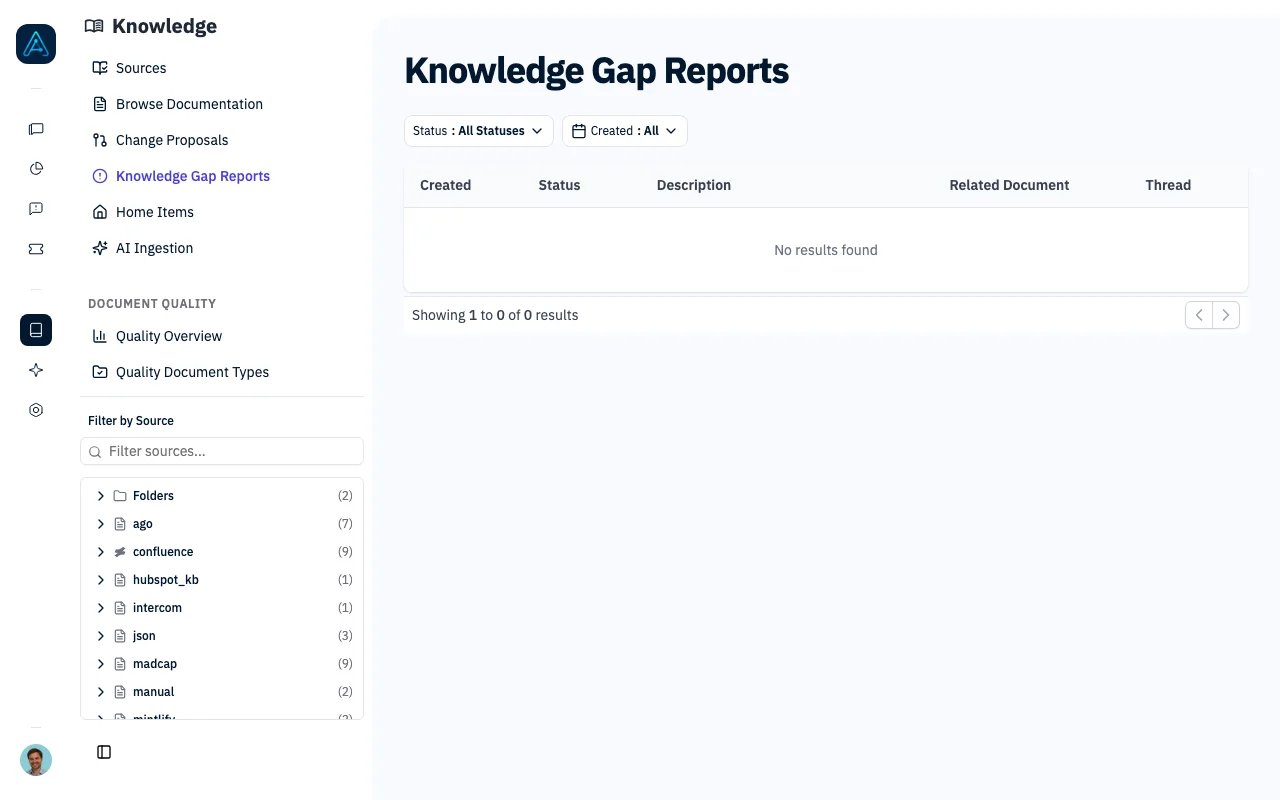Screen dimensions: 1280x800
Task: Click the Knowledge Gap Reports page heading
Action: click(x=597, y=71)
